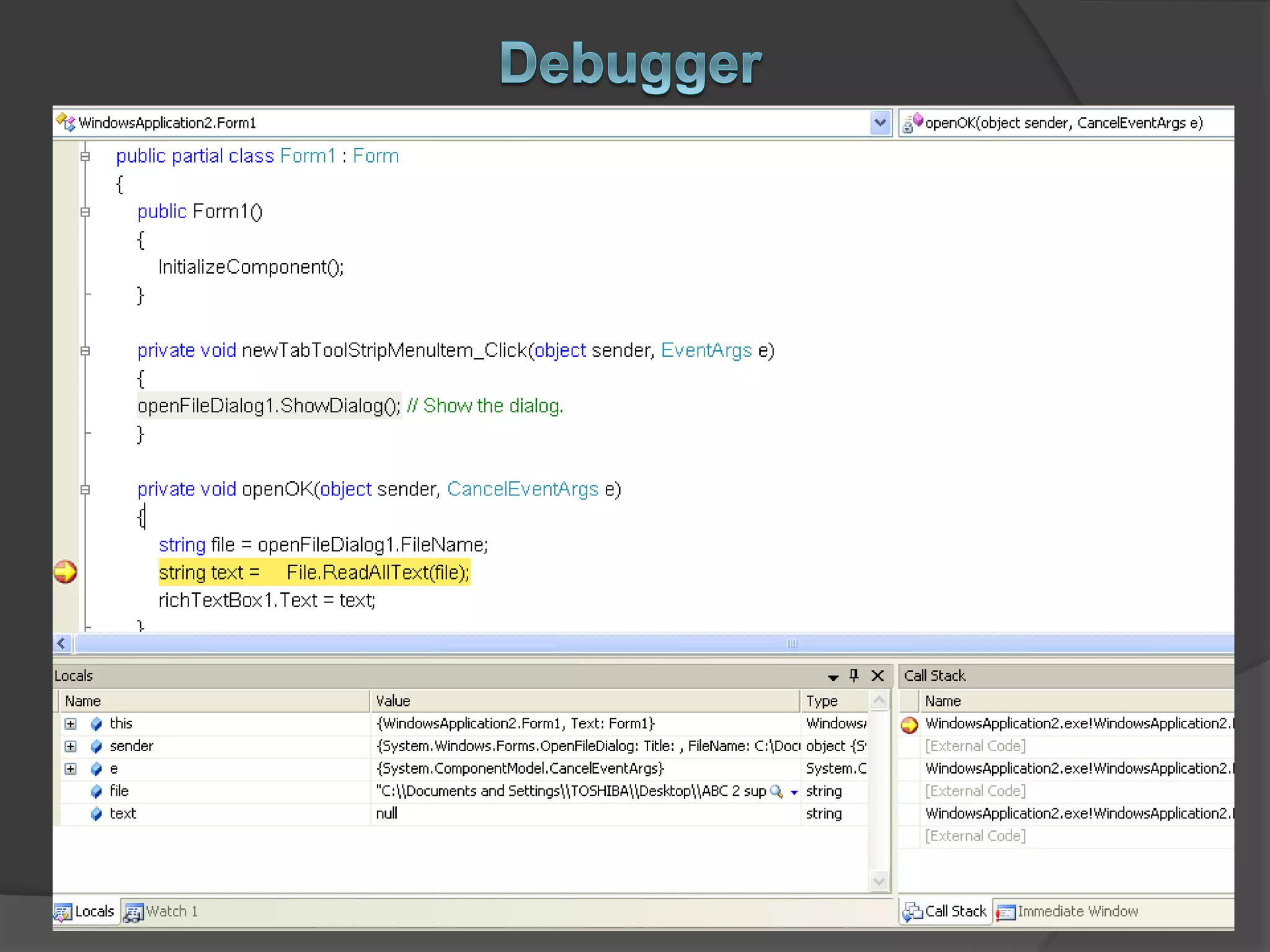The image size is (1270, 952).
Task: Click the magnifier visualizer icon in file row
Action: pos(775,791)
